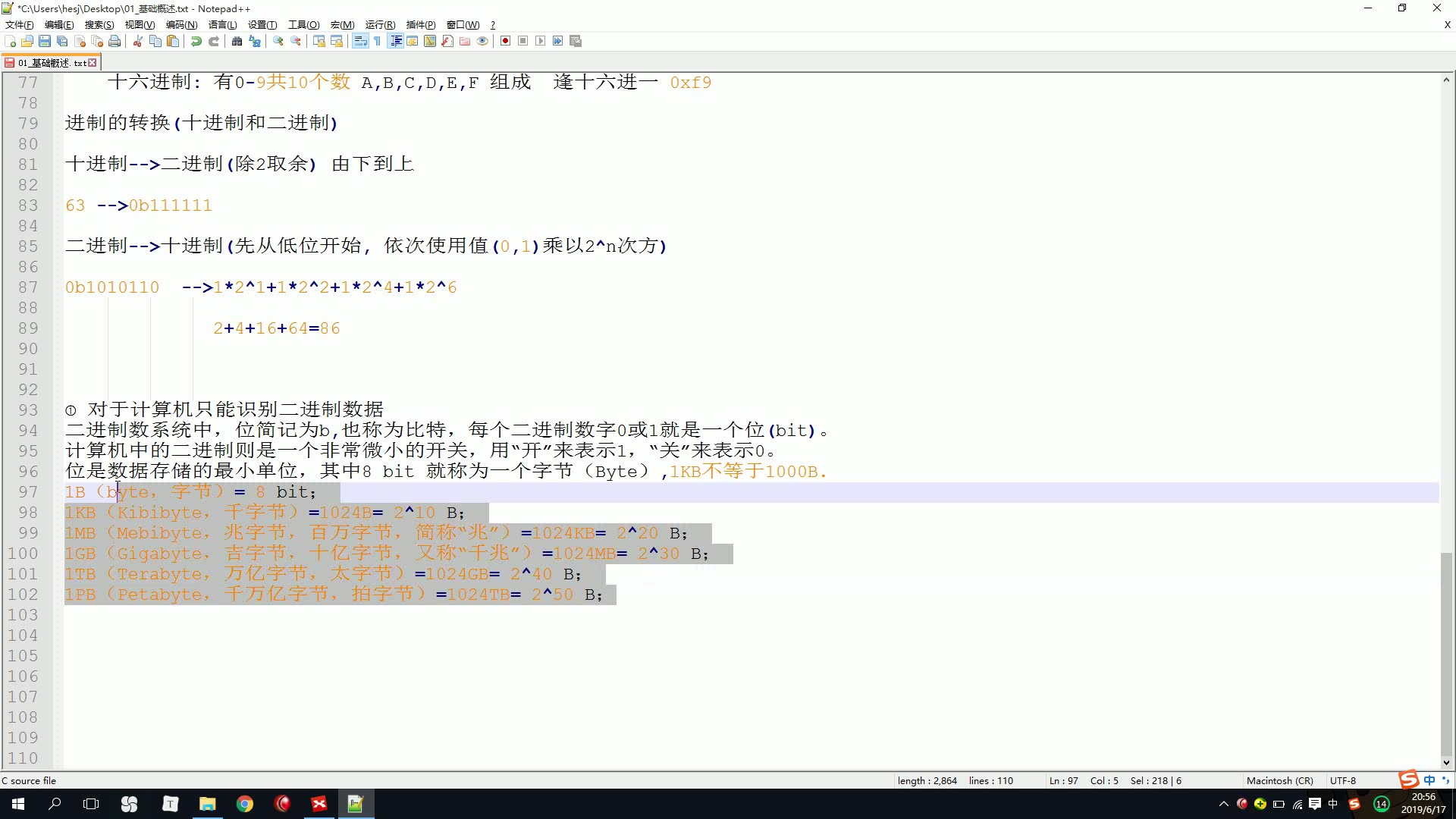The image size is (1456, 819).
Task: Click the Print toolbar icon
Action: coord(114,41)
